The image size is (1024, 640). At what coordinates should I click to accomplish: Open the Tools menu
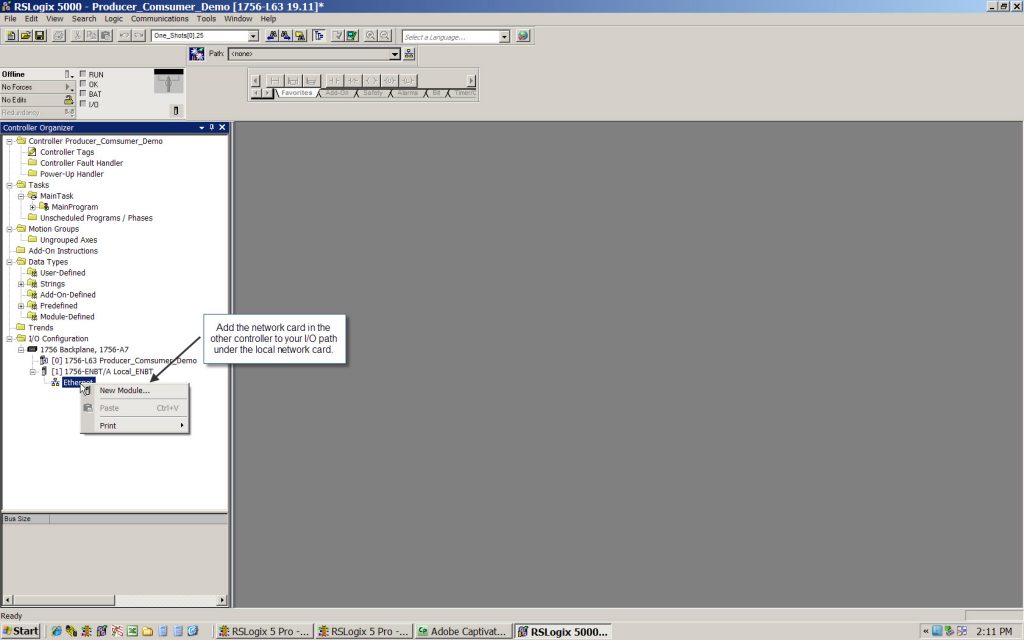click(x=206, y=19)
